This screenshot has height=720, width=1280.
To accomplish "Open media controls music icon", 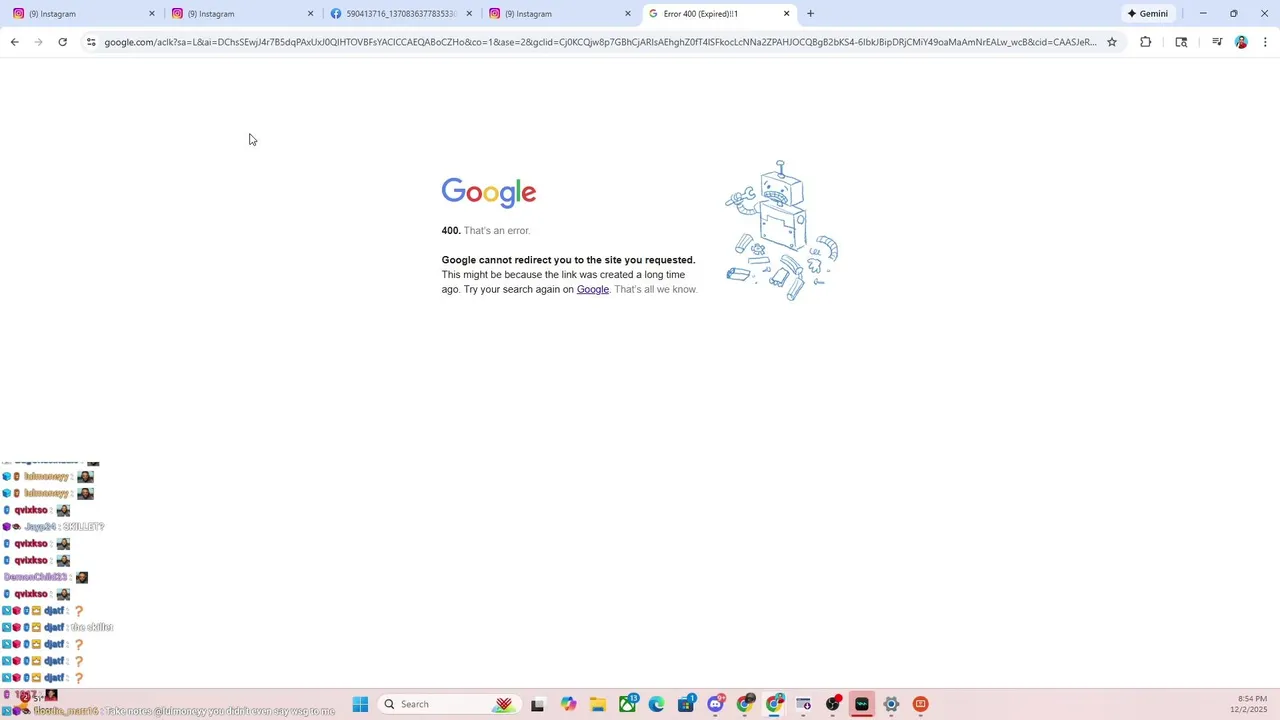I will point(1216,42).
